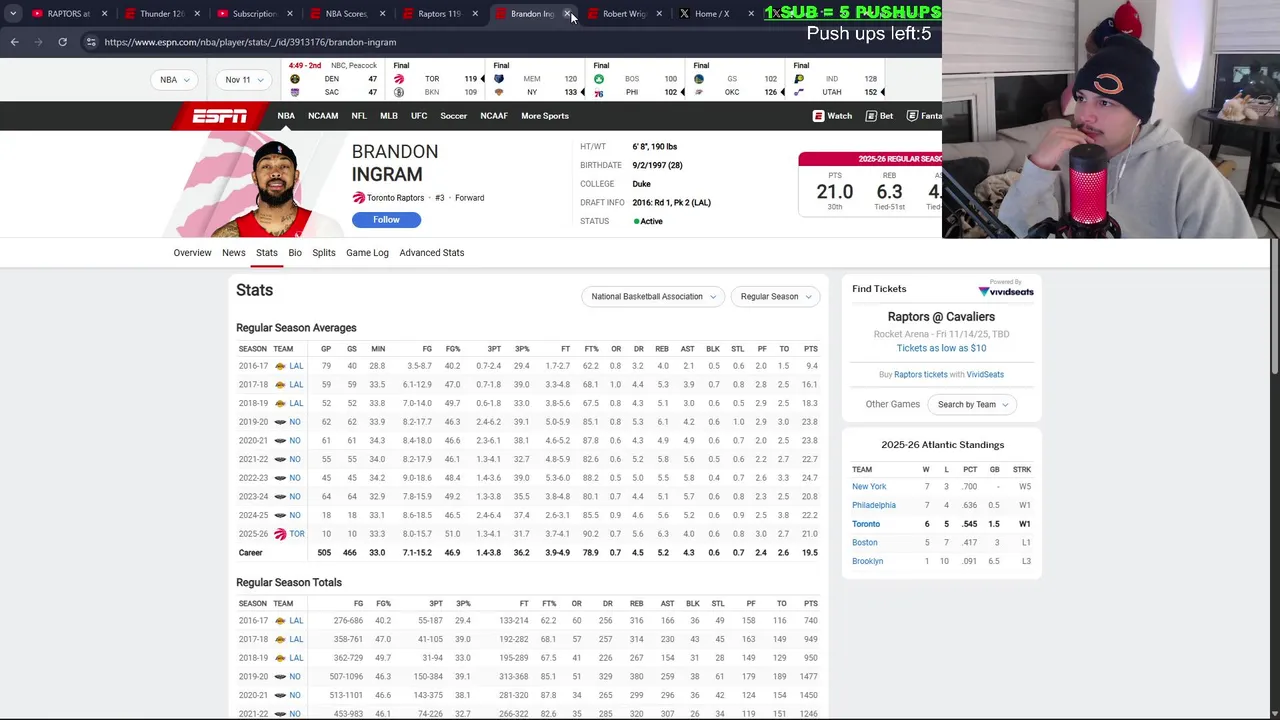Switch to the Splits player tab
1280x720 pixels.
tap(324, 253)
